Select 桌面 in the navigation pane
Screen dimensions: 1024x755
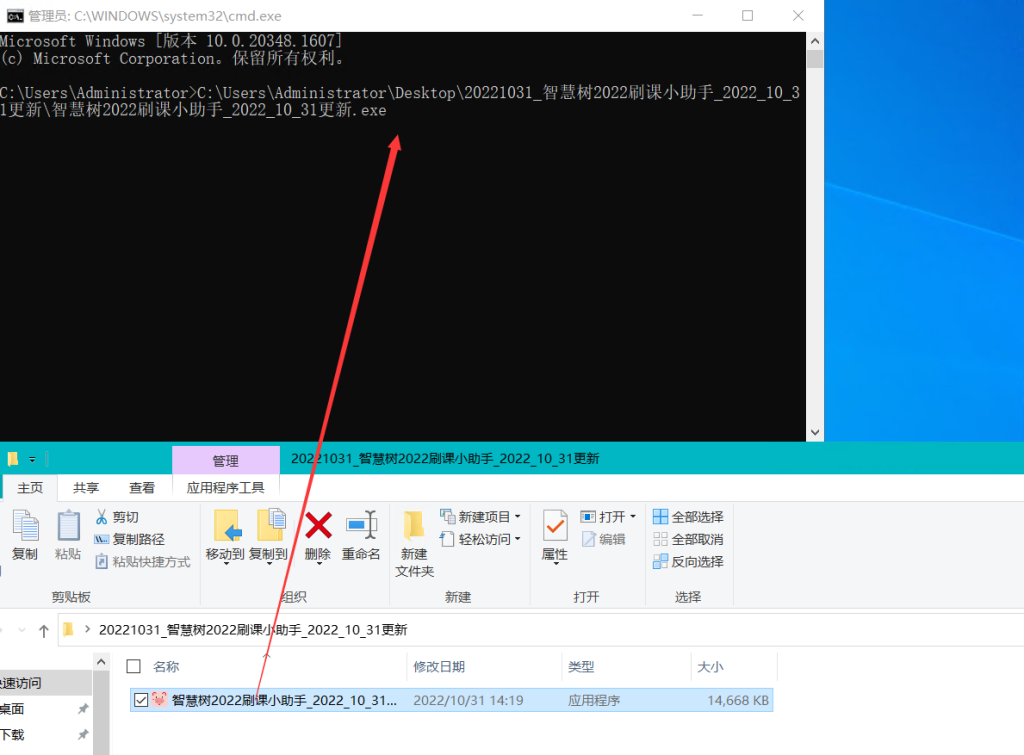tap(12, 709)
